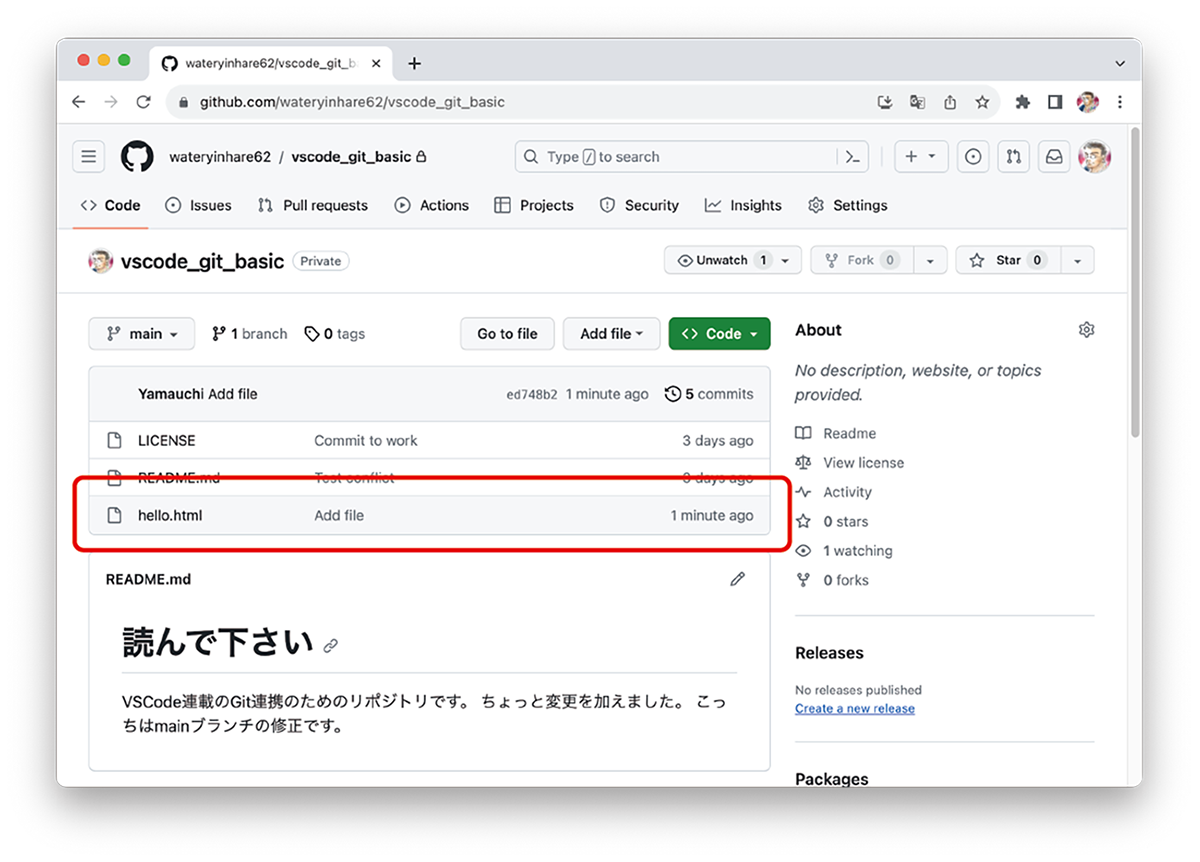Go back with the browser back arrow

coord(79,102)
